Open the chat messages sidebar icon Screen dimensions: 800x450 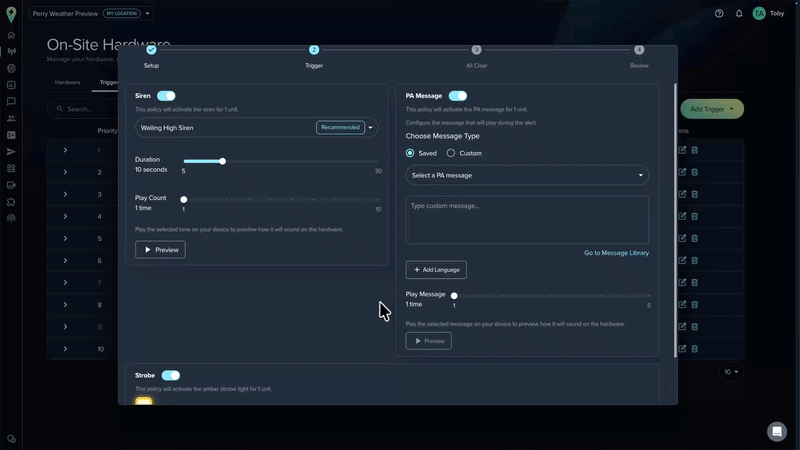pos(11,102)
